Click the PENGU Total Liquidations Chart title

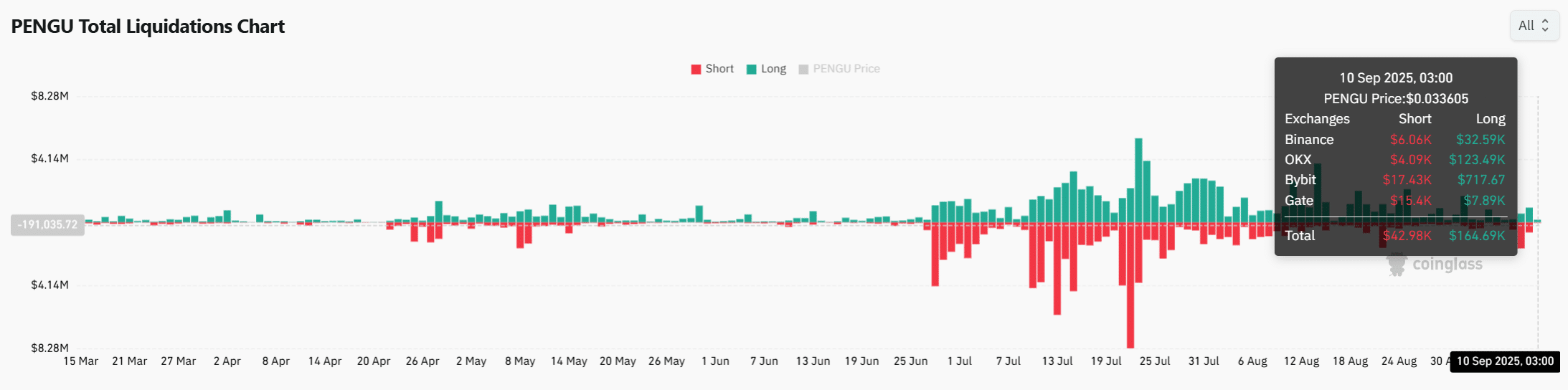click(x=148, y=27)
